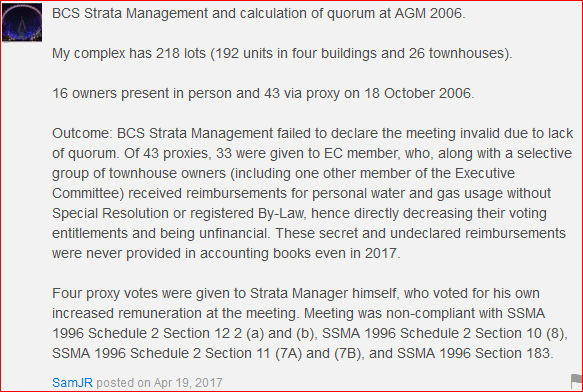Screen dimensions: 583x392
Task: Flag this post using the flag icon
Action: (x=576, y=382)
